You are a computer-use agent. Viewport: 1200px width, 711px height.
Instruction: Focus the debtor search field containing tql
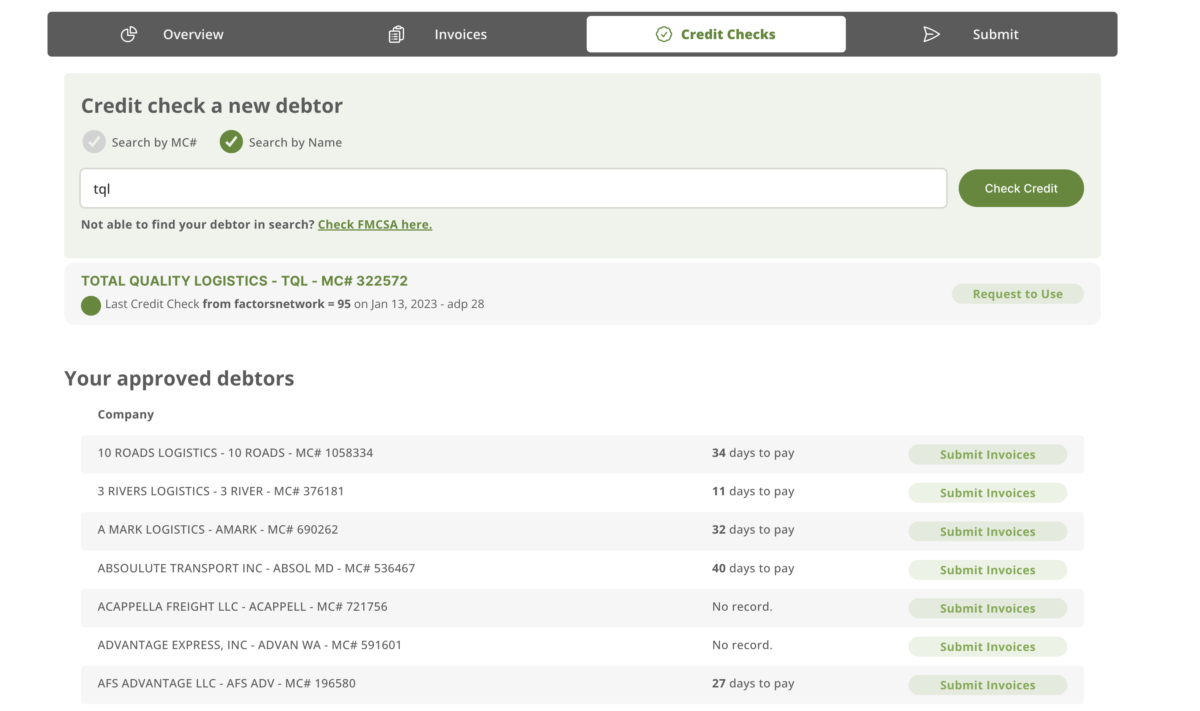coord(514,188)
